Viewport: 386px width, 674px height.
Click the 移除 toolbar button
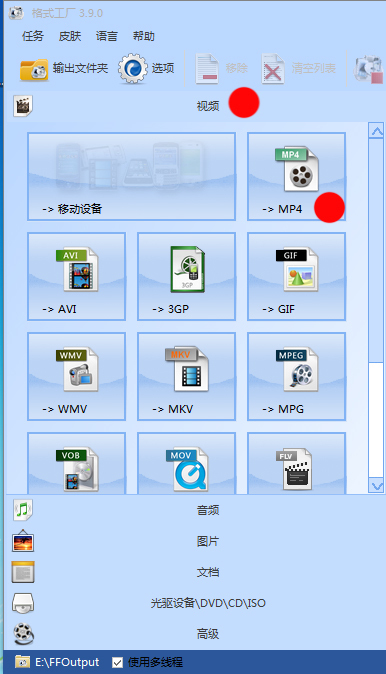221,68
